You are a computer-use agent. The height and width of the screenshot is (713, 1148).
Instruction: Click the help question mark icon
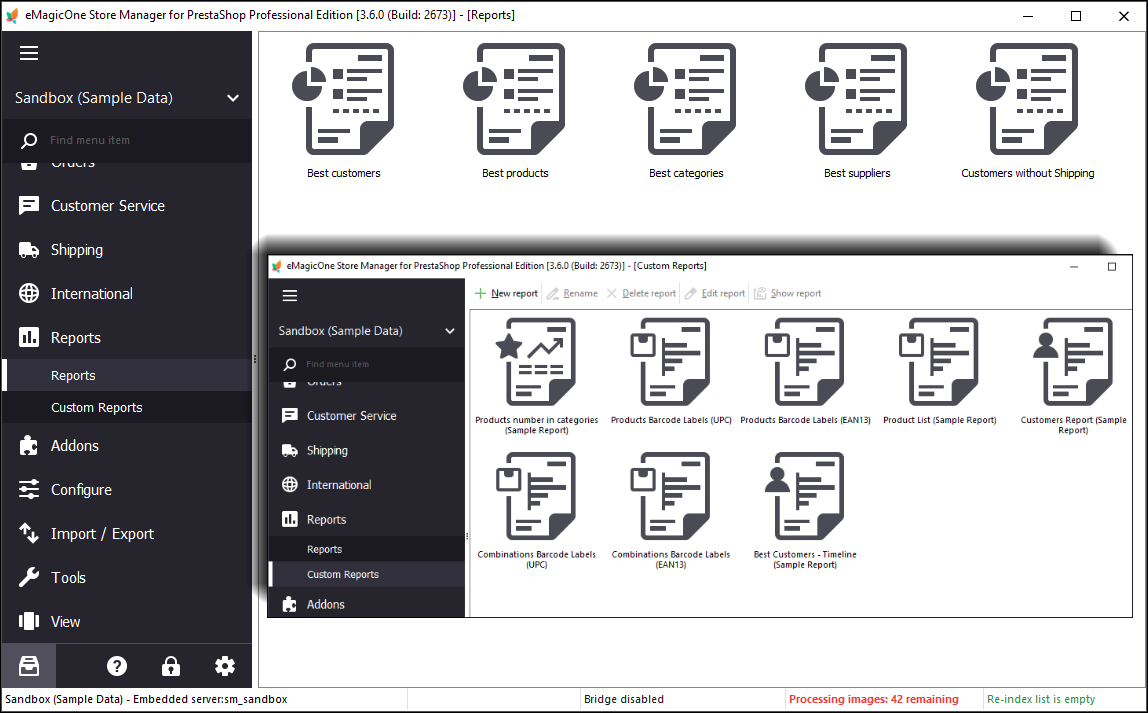click(117, 666)
